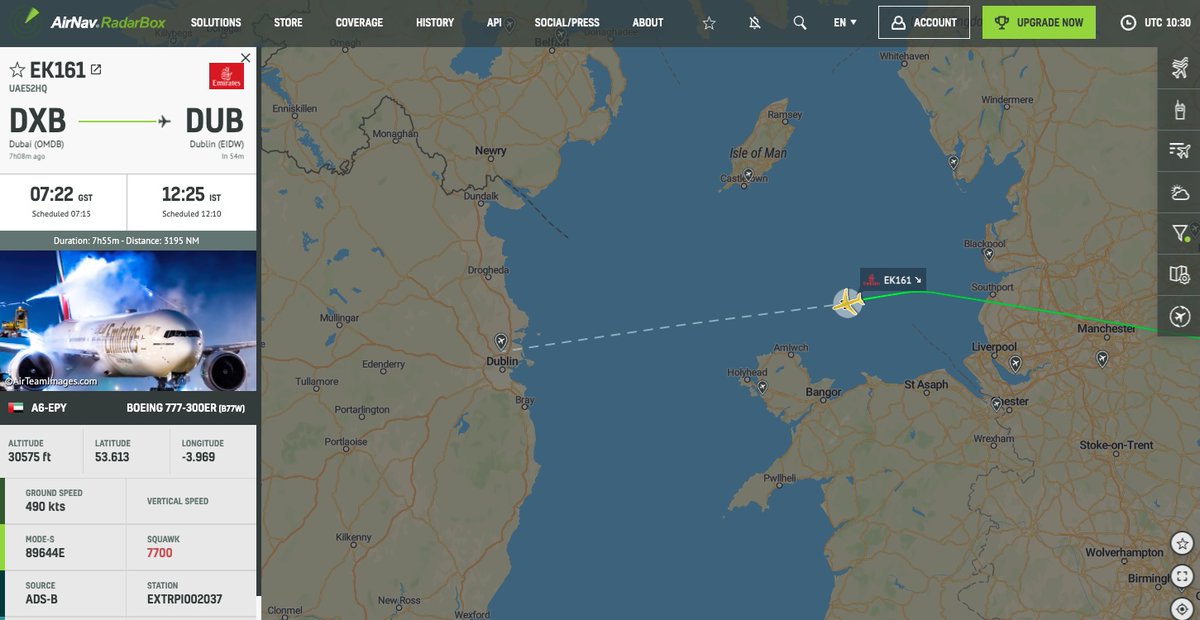Click the Chester airport marker

point(996,404)
